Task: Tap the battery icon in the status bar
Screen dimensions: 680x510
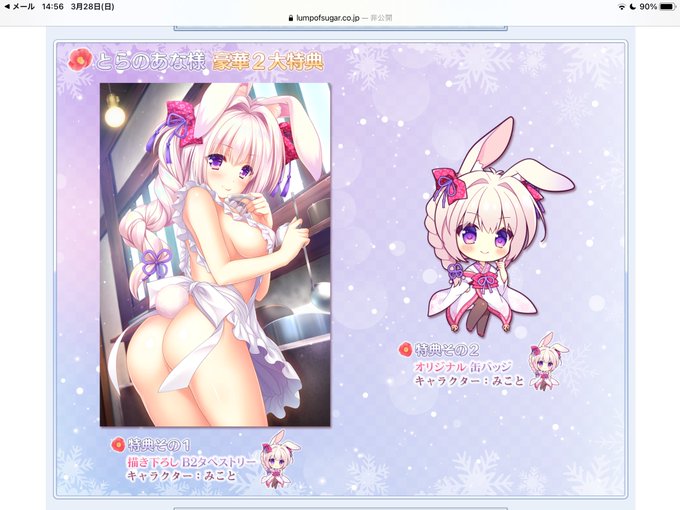Action: [x=668, y=7]
